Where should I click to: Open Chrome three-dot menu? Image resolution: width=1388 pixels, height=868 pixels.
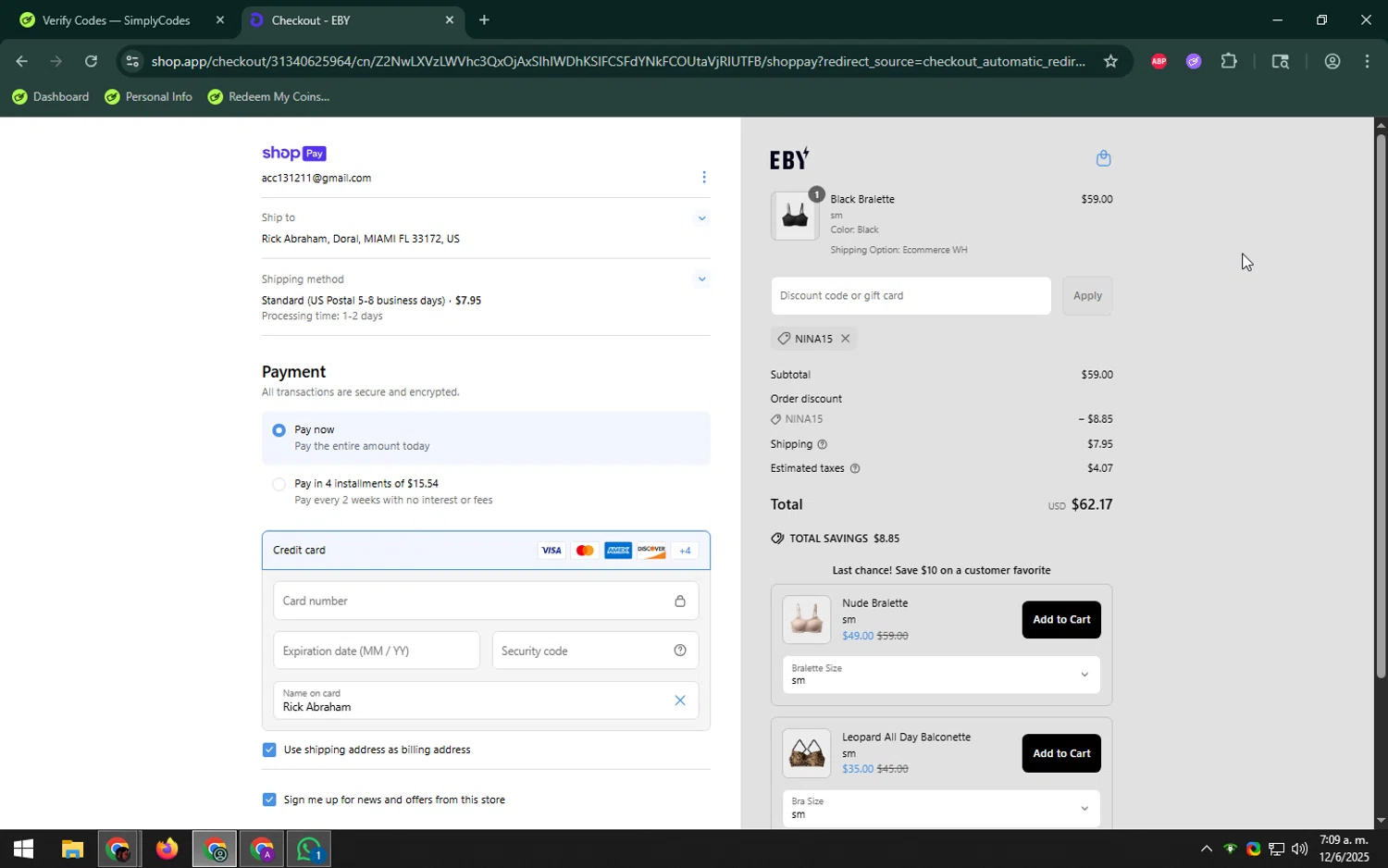(x=1367, y=61)
